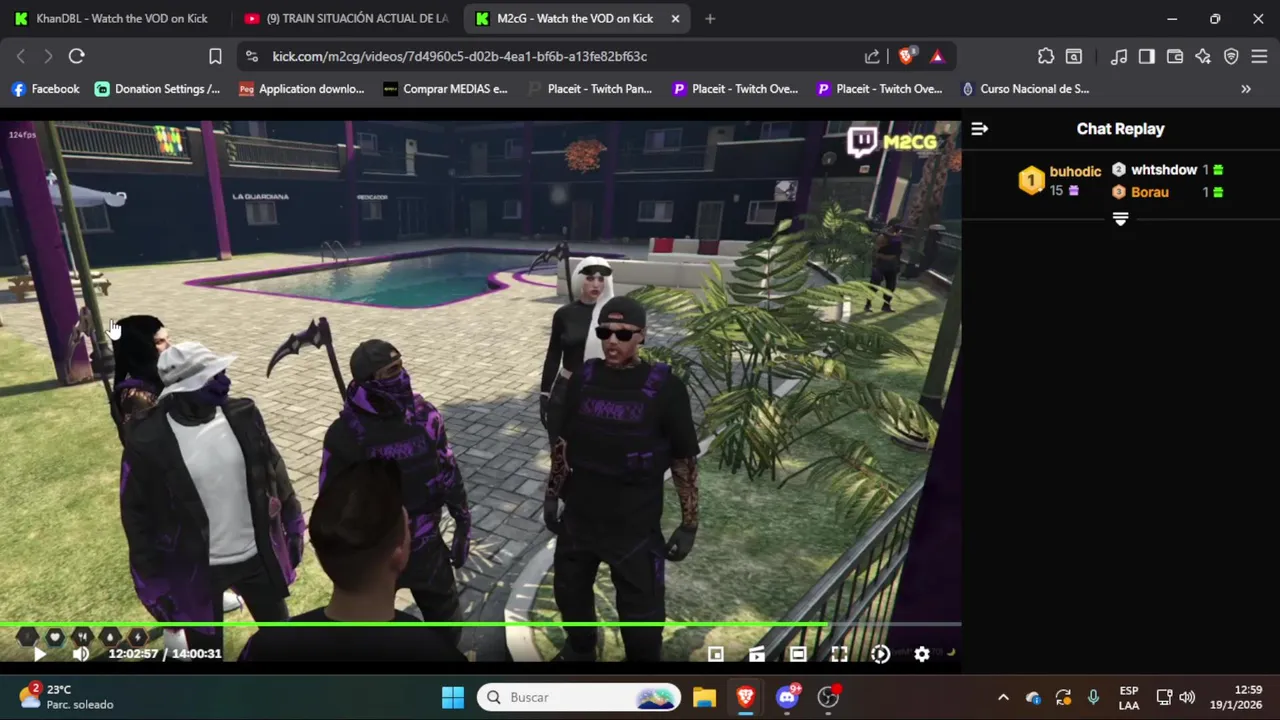The image size is (1280, 720).
Task: Expand the chat leaderboard arrow
Action: [x=1120, y=219]
